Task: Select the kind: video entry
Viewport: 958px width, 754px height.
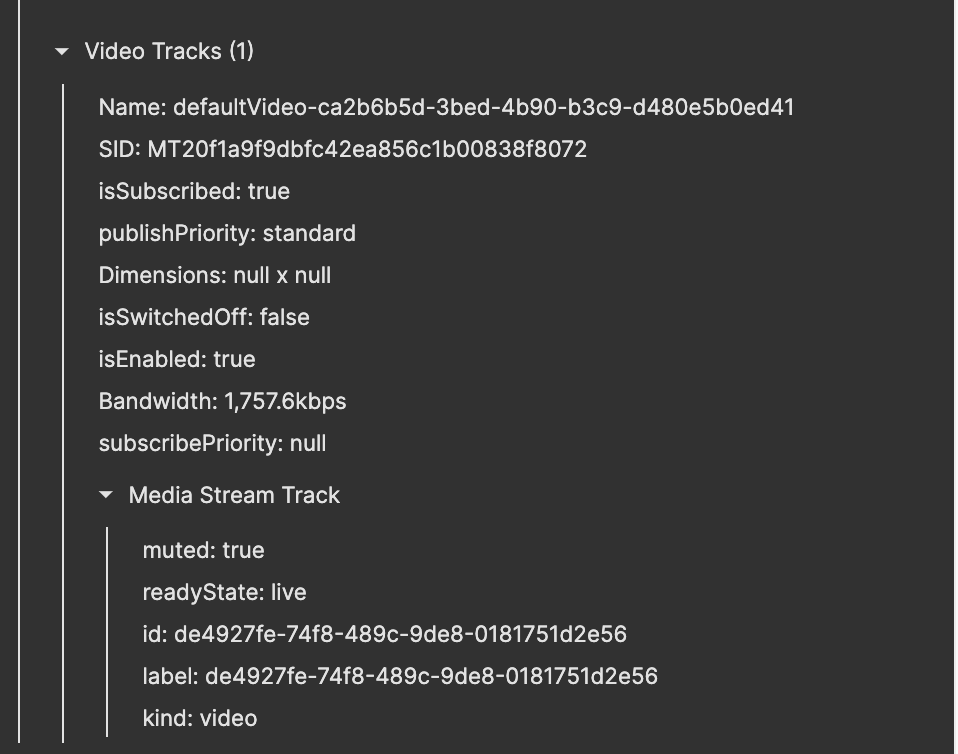Action: 195,718
